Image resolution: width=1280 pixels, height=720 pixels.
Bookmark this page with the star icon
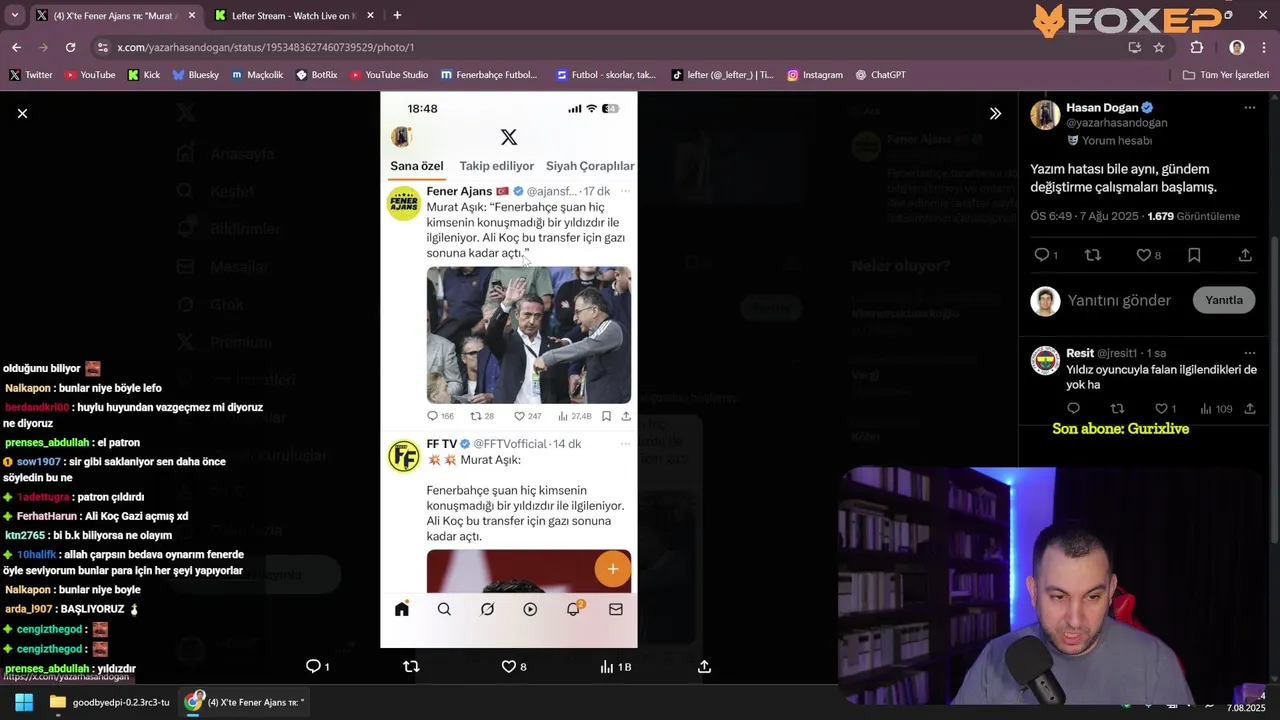(x=1159, y=47)
